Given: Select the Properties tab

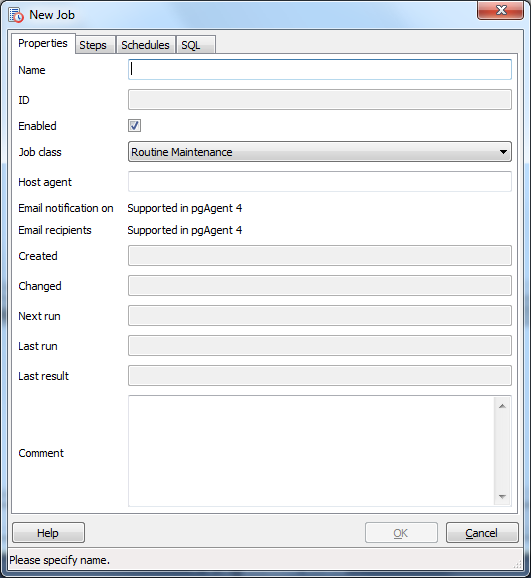Looking at the screenshot, I should click(43, 43).
